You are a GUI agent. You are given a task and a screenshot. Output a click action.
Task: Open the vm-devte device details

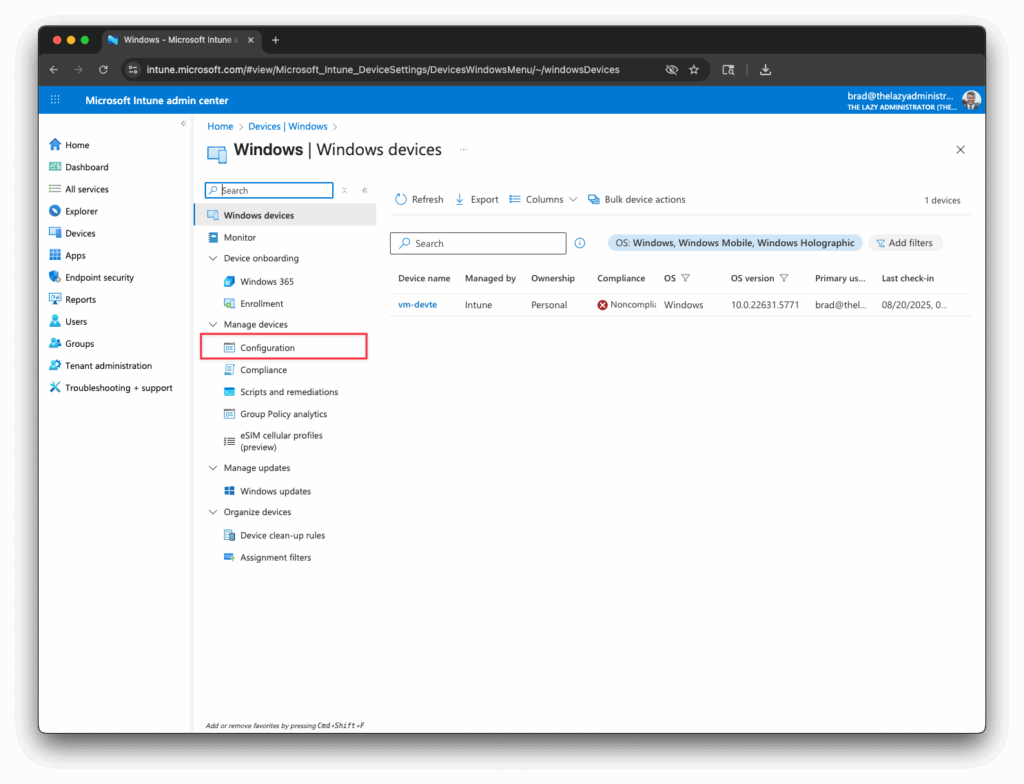(417, 304)
